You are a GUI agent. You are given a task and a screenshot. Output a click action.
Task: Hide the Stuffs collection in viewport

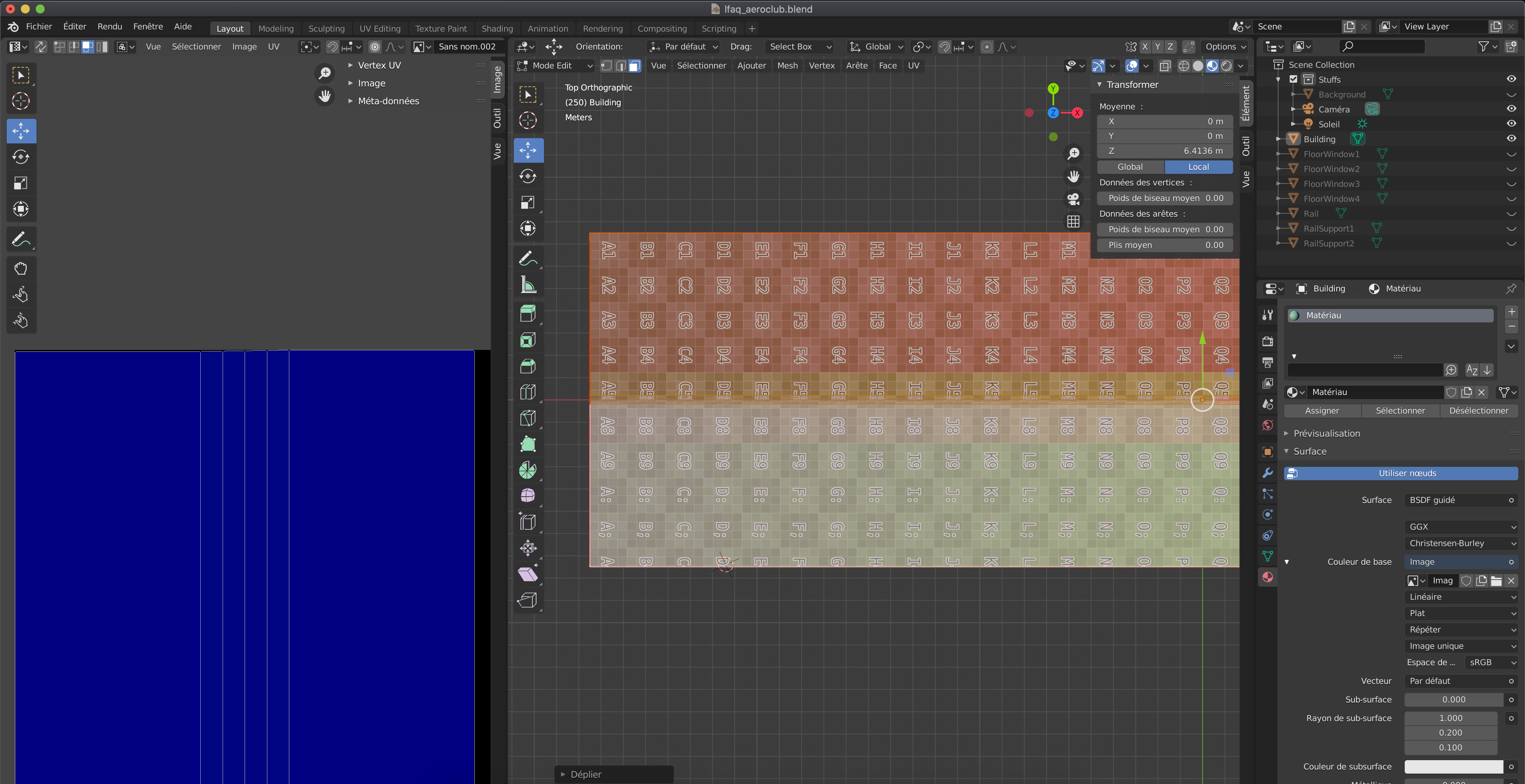pos(1511,79)
